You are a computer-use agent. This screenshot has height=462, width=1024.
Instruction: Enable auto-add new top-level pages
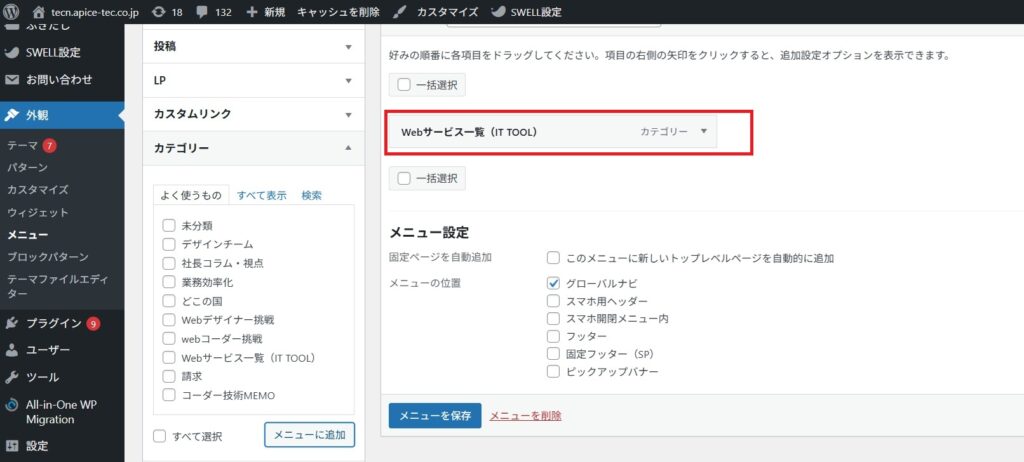click(553, 257)
